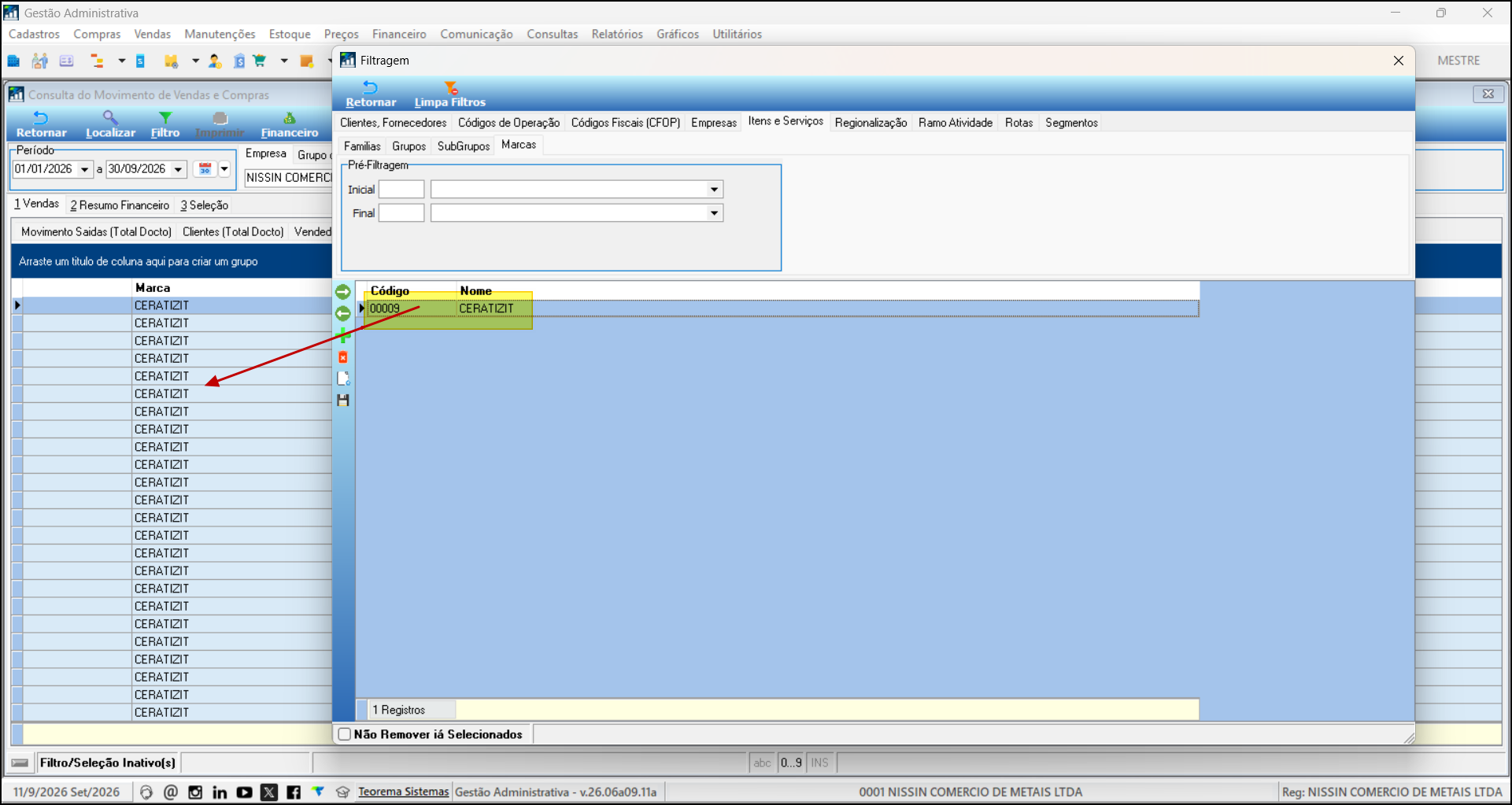This screenshot has width=1512, height=805.
Task: Open the LinkedIn icon in status bar
Action: pyautogui.click(x=220, y=792)
